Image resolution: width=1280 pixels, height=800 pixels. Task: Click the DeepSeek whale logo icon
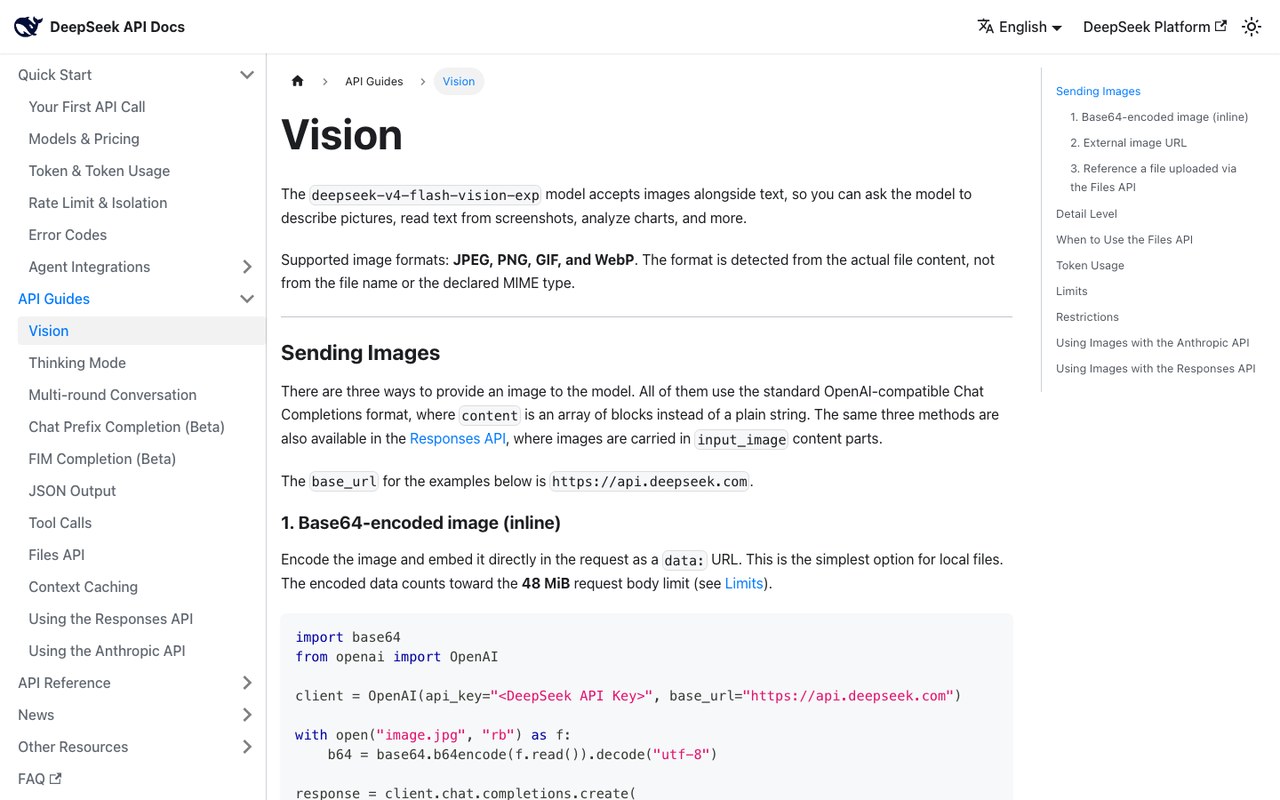[x=28, y=27]
